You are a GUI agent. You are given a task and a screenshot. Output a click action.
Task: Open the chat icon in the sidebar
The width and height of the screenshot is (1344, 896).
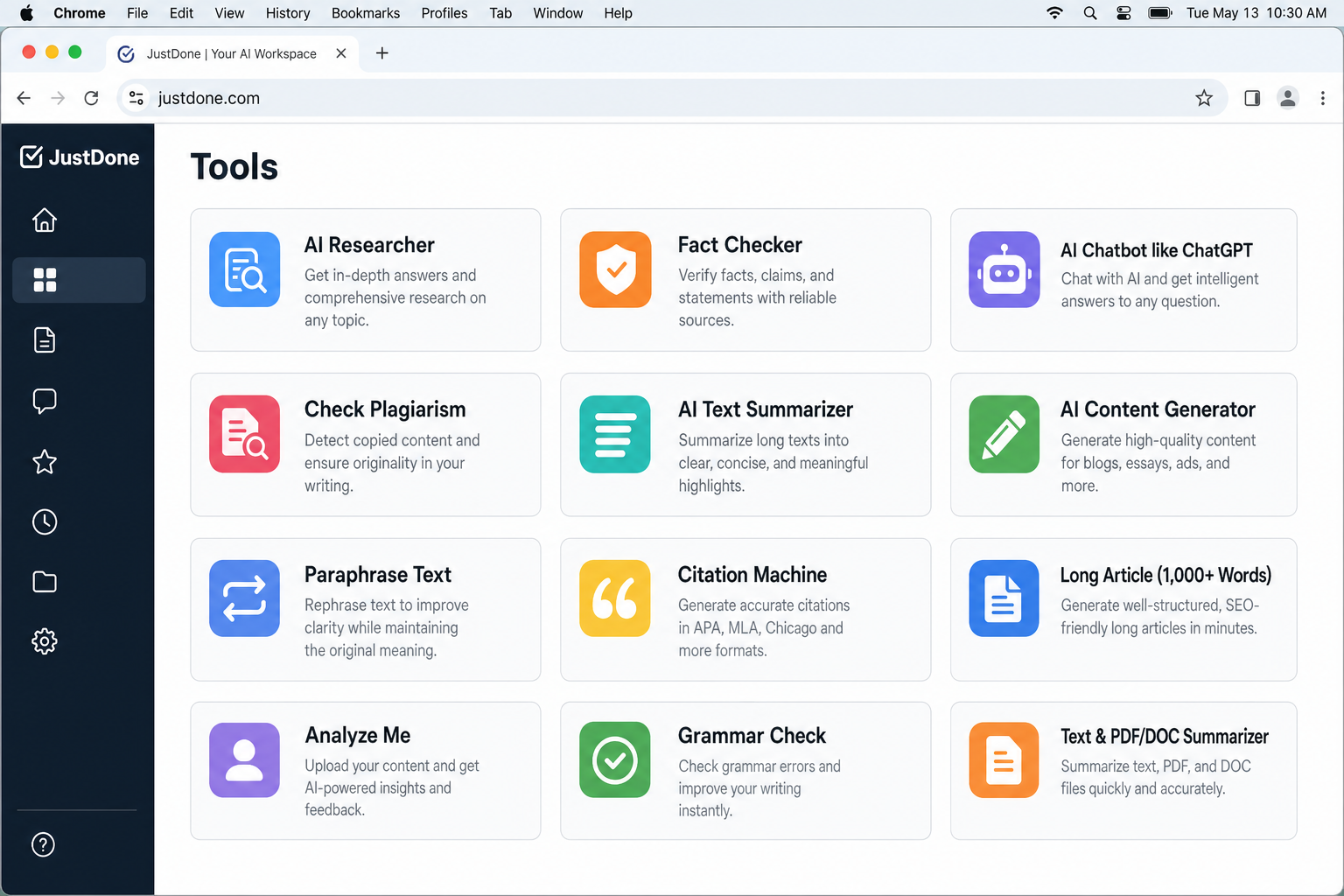[x=44, y=401]
